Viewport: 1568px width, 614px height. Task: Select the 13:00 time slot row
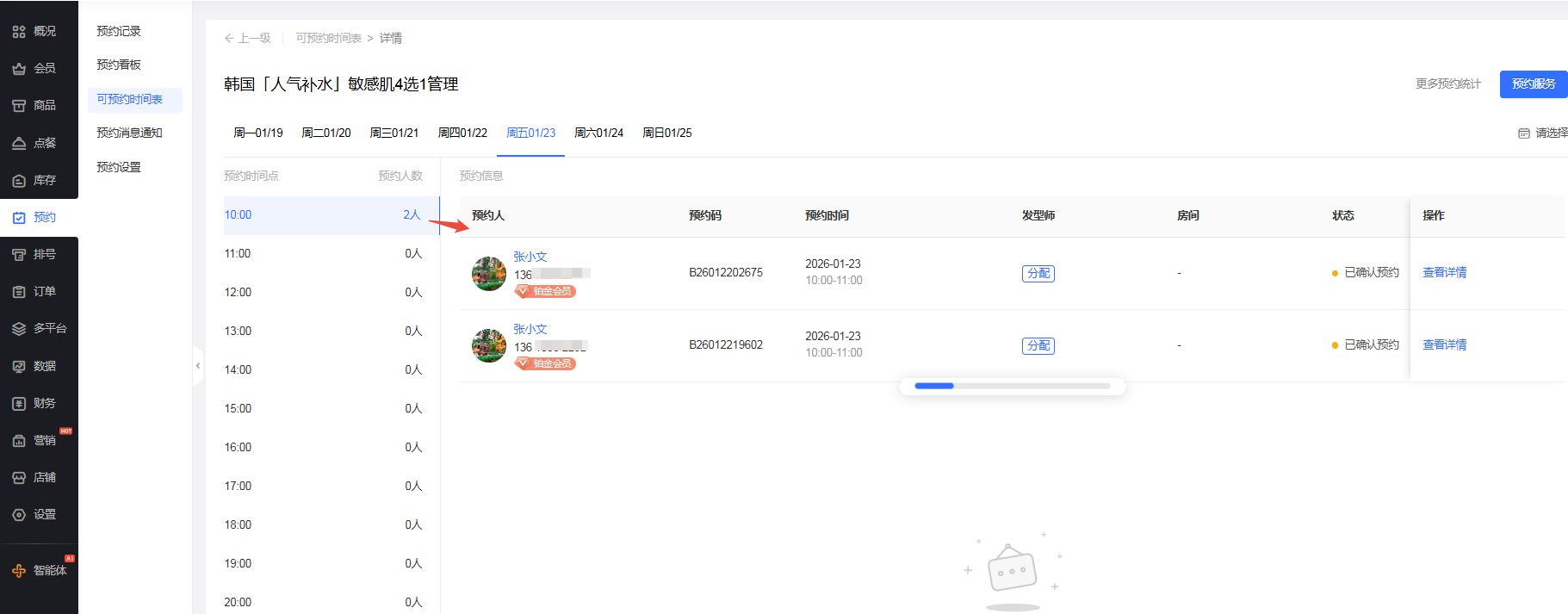(x=332, y=332)
